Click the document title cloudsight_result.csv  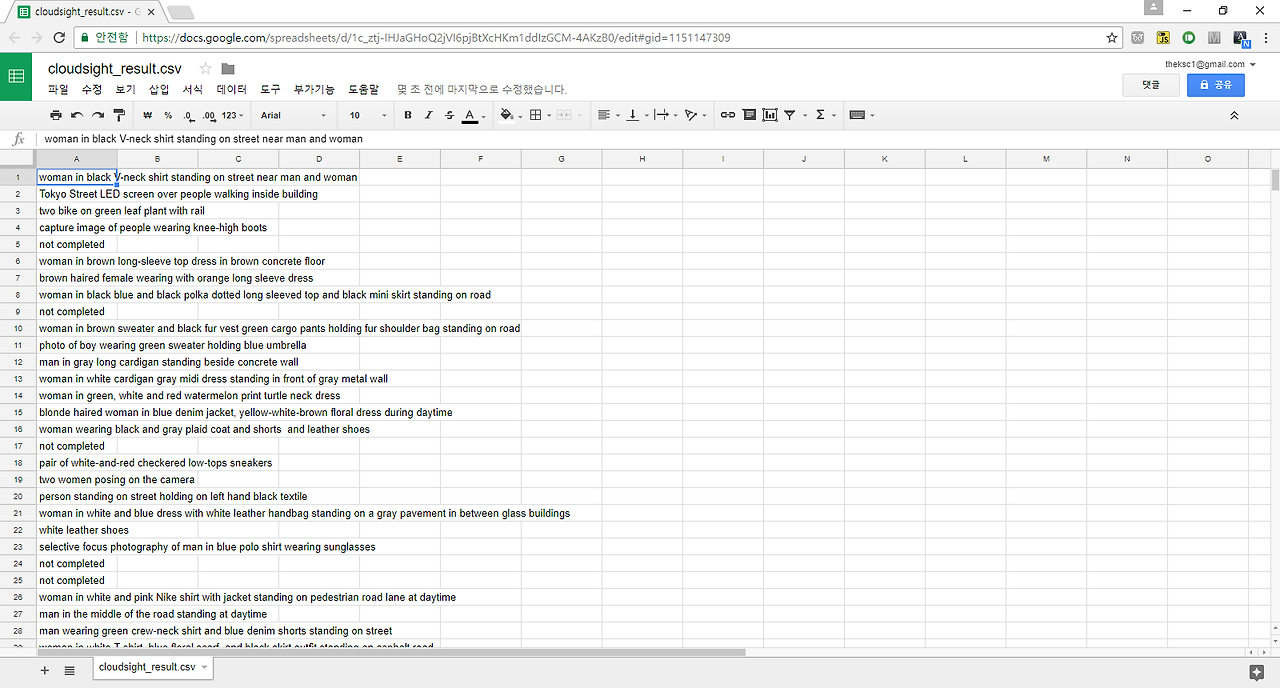coord(115,69)
